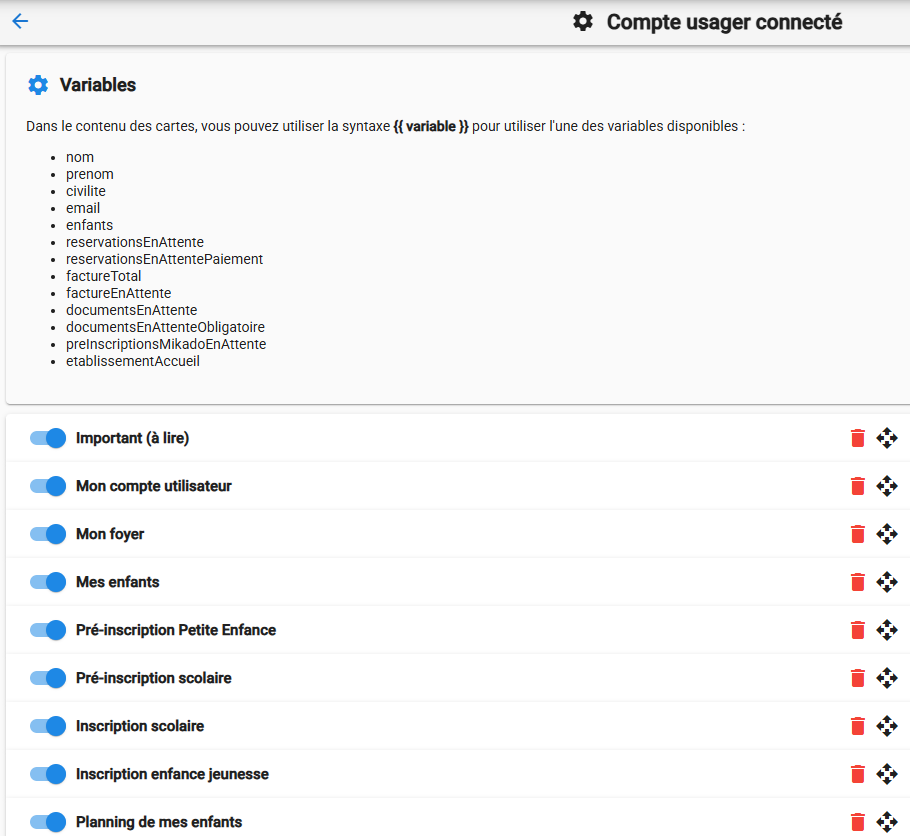910x836 pixels.
Task: Delete the 'Mon foyer' card
Action: 857,534
